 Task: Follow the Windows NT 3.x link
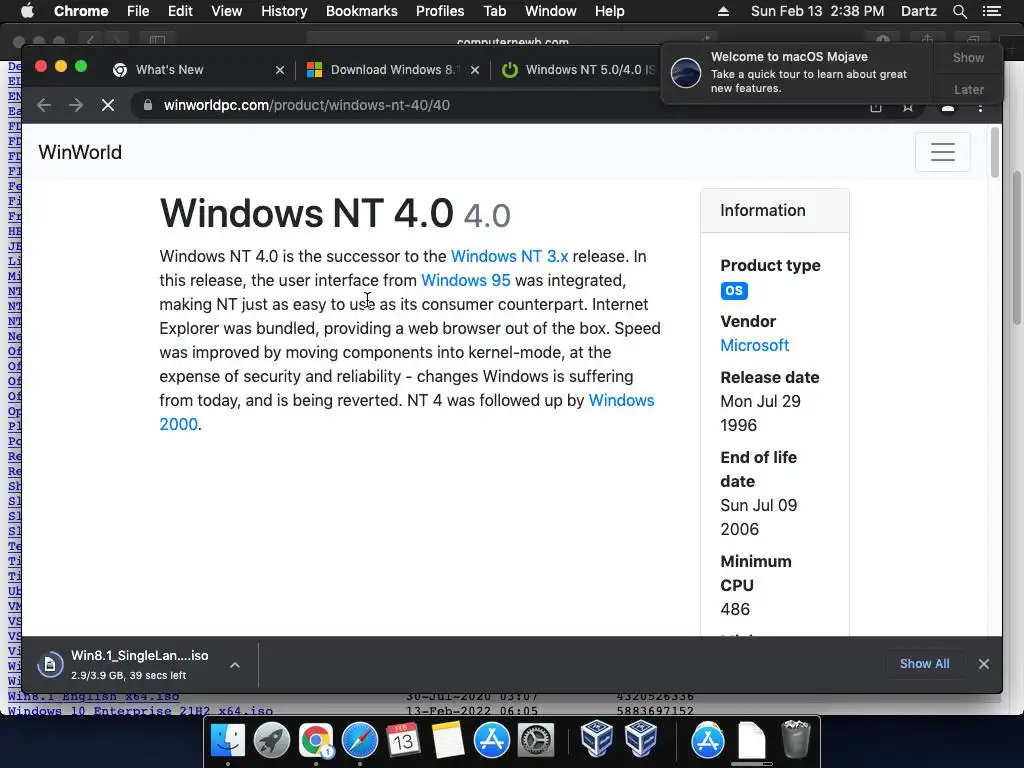pyautogui.click(x=509, y=256)
